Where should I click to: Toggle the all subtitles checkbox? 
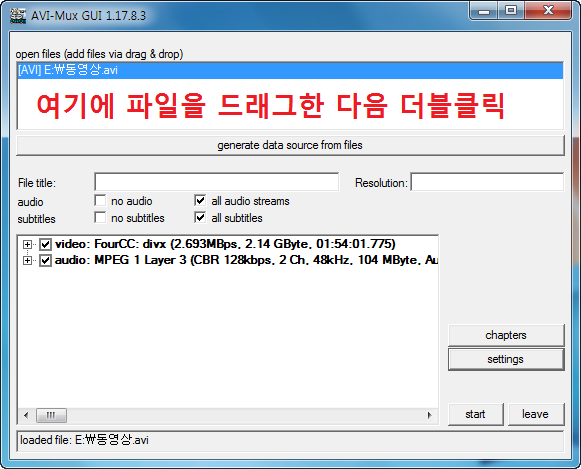(200, 217)
